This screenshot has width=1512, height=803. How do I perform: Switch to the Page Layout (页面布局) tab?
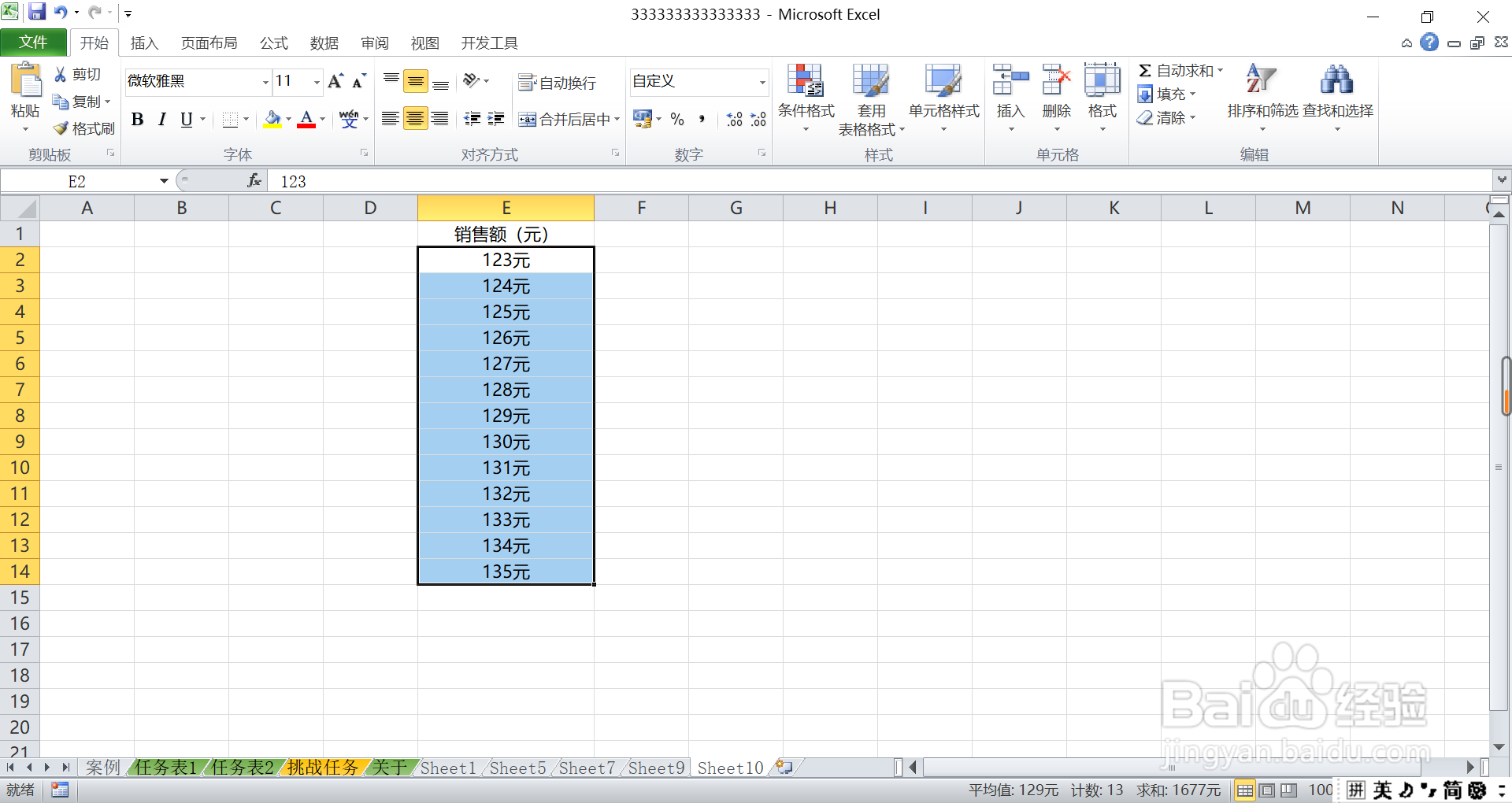[209, 43]
